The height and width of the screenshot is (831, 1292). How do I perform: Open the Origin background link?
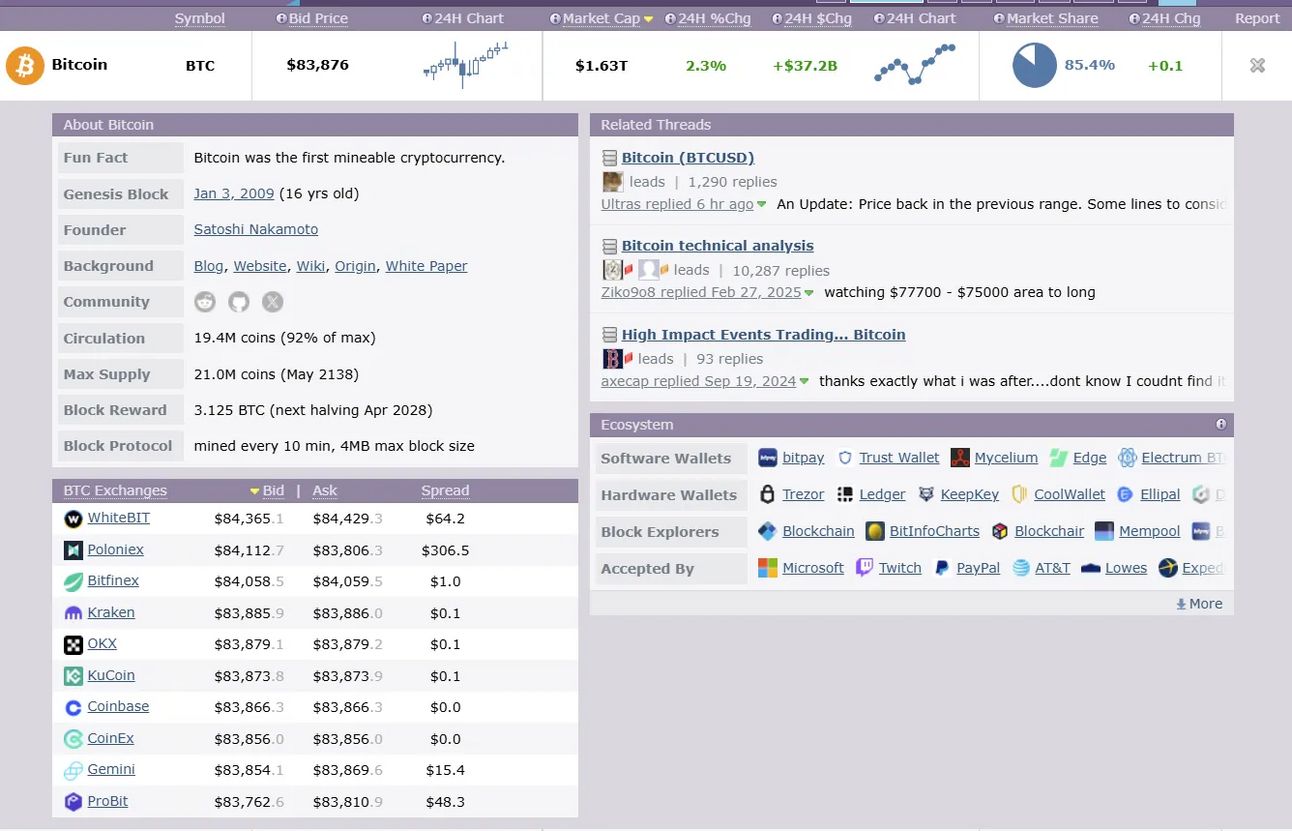[355, 266]
